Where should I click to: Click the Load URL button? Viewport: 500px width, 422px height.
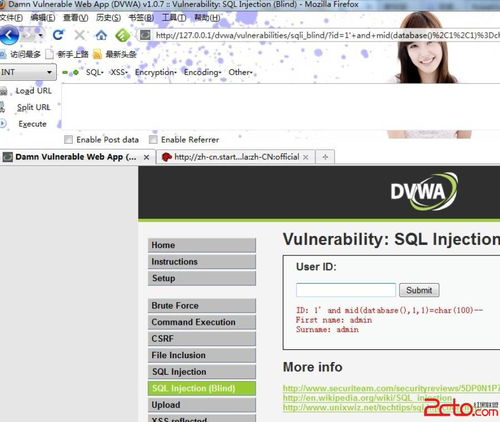coord(34,91)
